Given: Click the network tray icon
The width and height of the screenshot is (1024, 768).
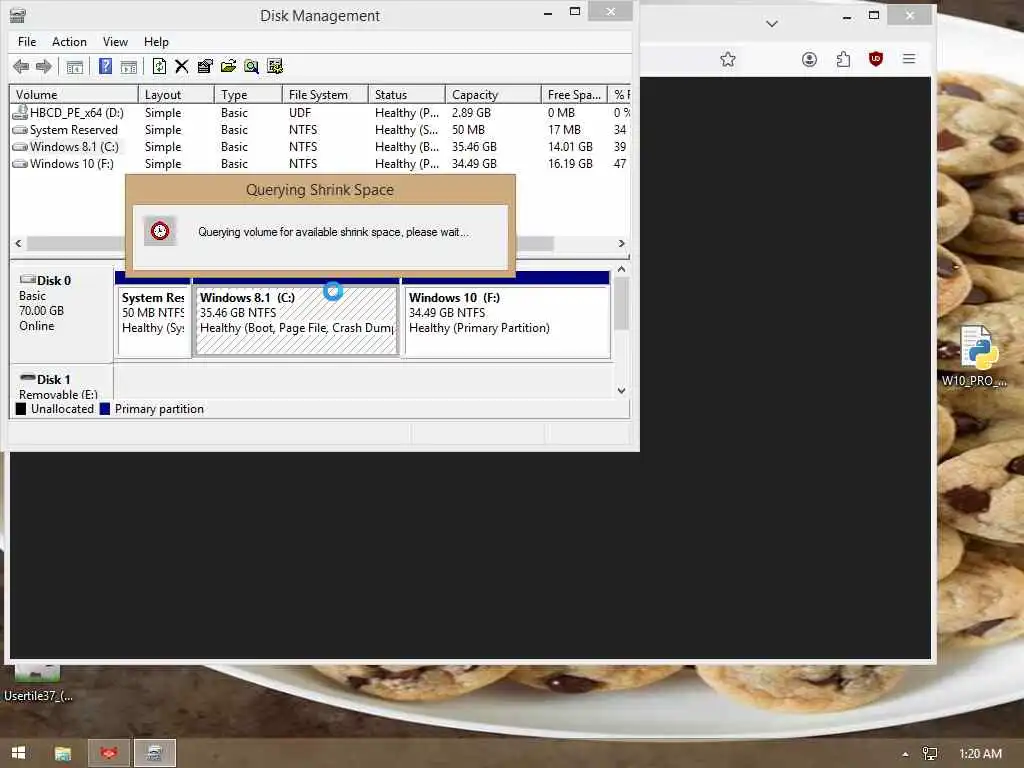Looking at the screenshot, I should (930, 754).
